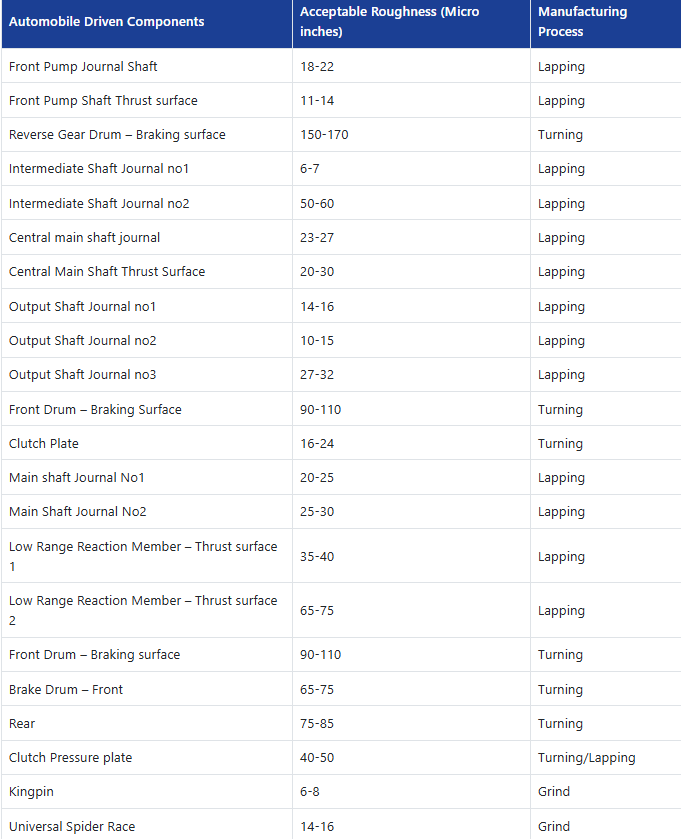The height and width of the screenshot is (839, 681).
Task: Click the Central main shaft journal cell
Action: pos(85,238)
